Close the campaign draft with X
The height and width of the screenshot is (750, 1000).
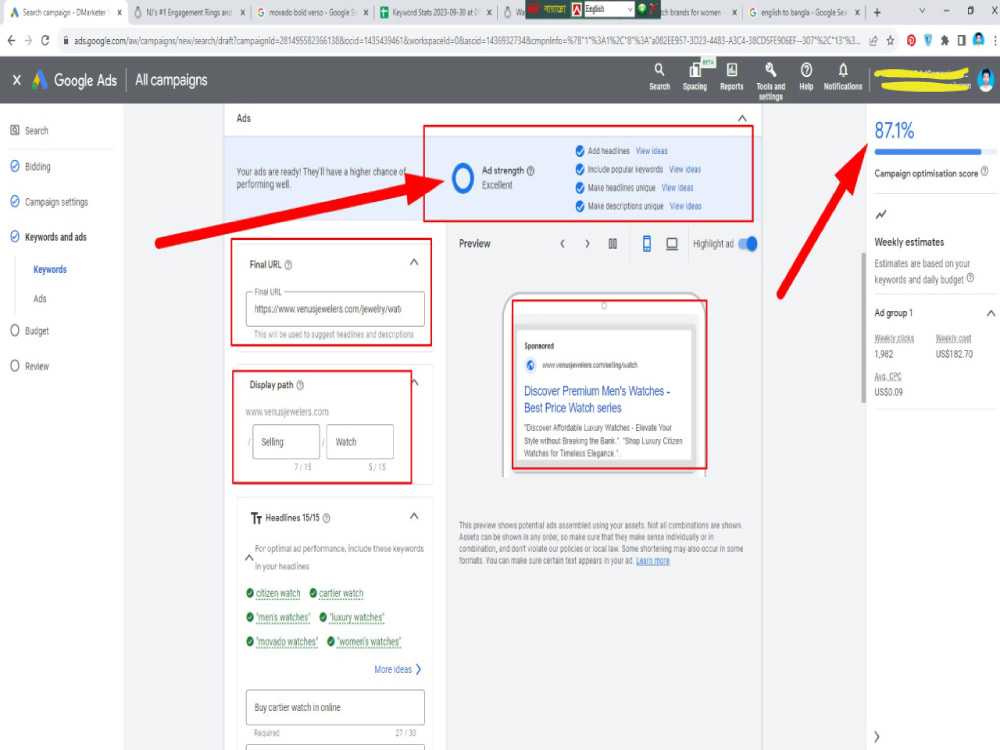pos(17,80)
